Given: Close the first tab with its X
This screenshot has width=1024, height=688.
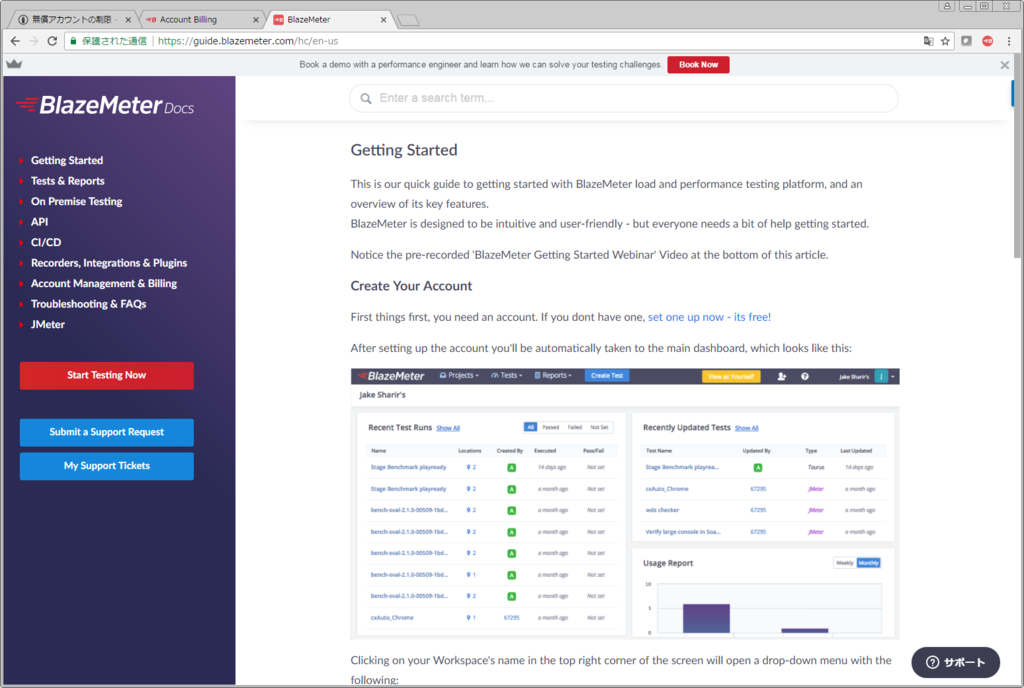Looking at the screenshot, I should pos(128,20).
